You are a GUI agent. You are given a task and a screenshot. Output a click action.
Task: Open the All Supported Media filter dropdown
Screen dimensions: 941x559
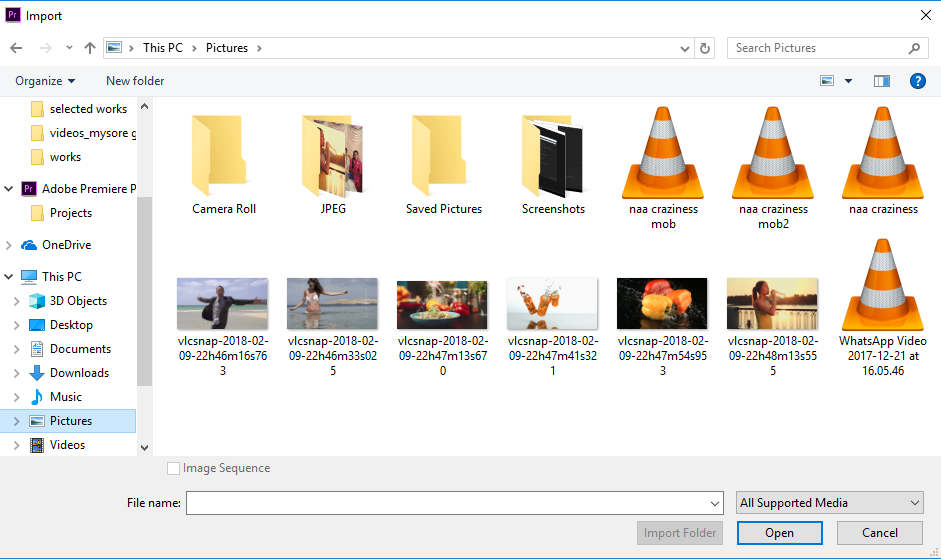coord(829,503)
